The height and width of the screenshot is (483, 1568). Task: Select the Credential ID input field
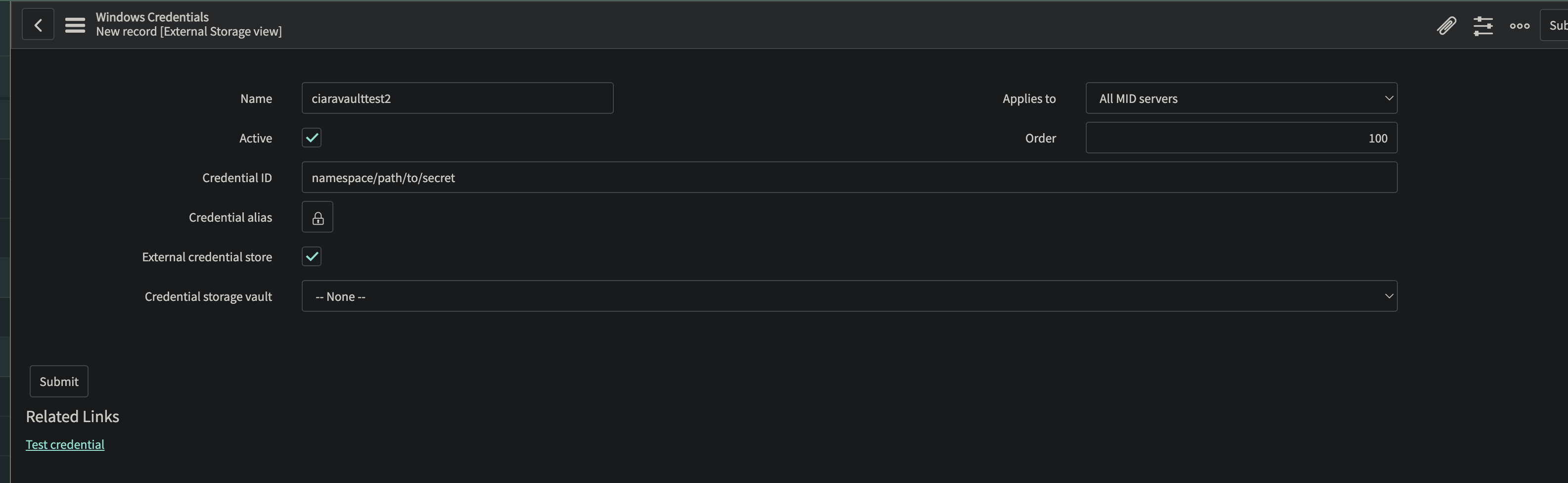tap(849, 178)
